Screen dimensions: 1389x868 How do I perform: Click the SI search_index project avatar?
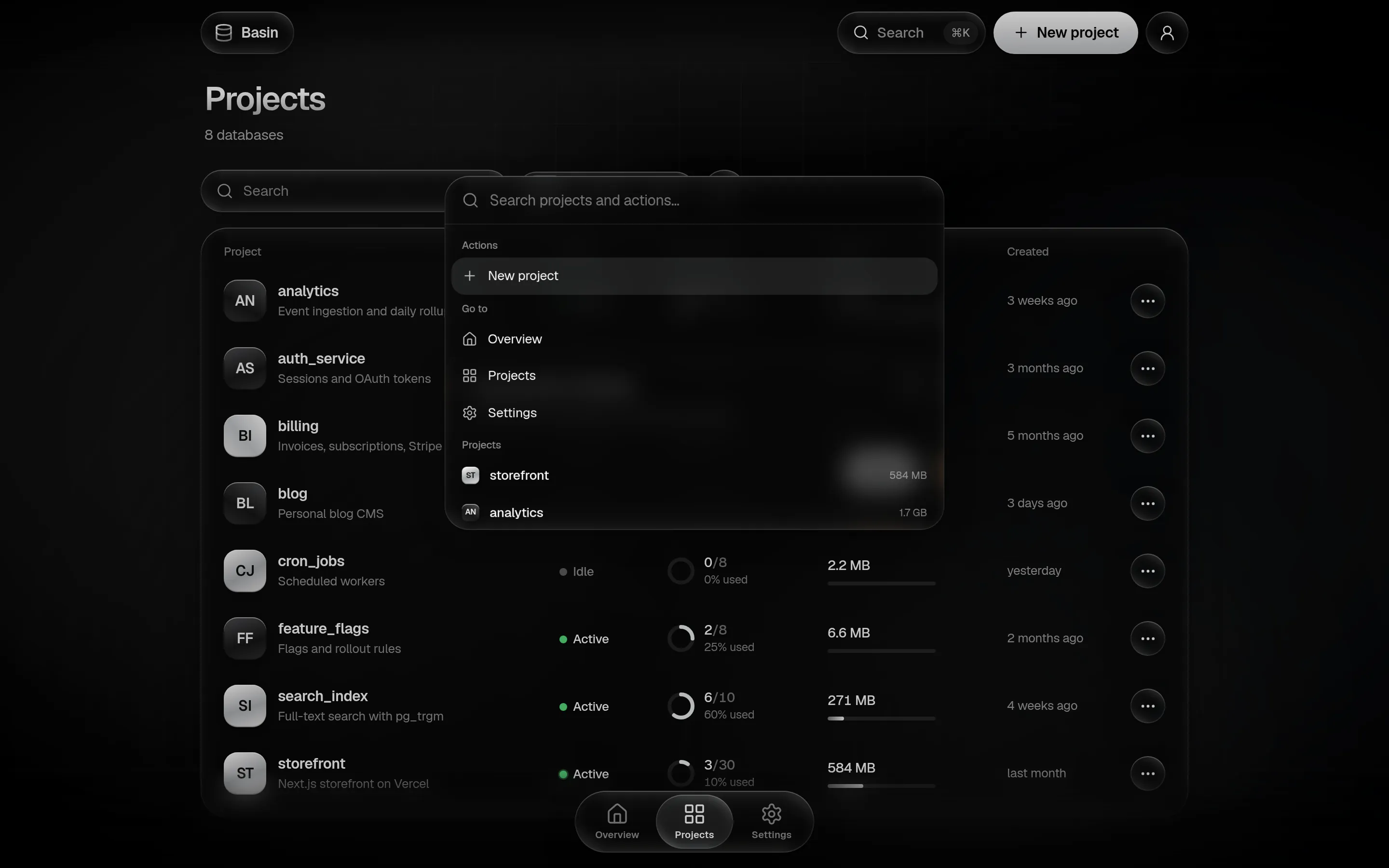[245, 706]
